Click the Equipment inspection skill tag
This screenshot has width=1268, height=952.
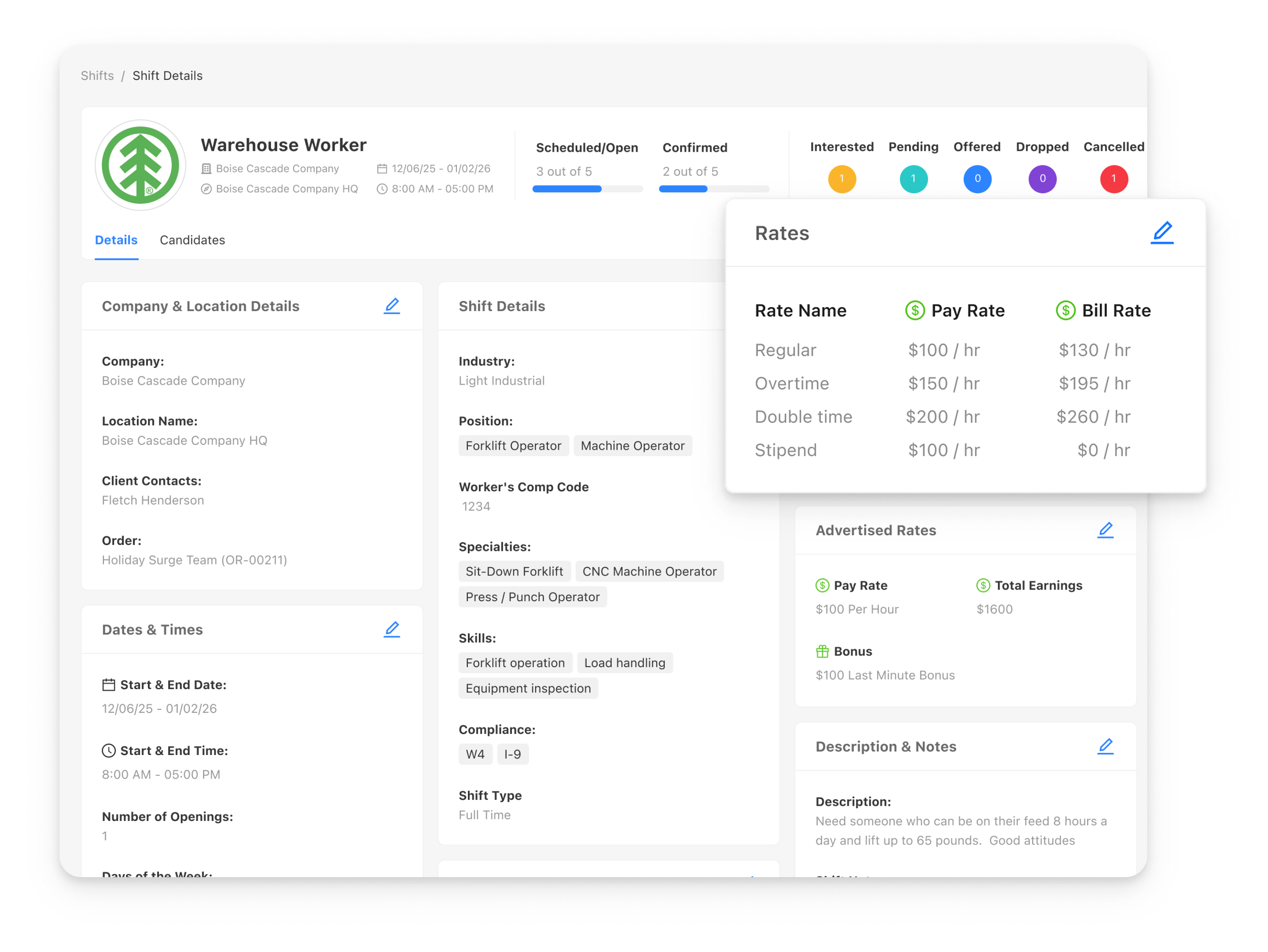click(528, 688)
